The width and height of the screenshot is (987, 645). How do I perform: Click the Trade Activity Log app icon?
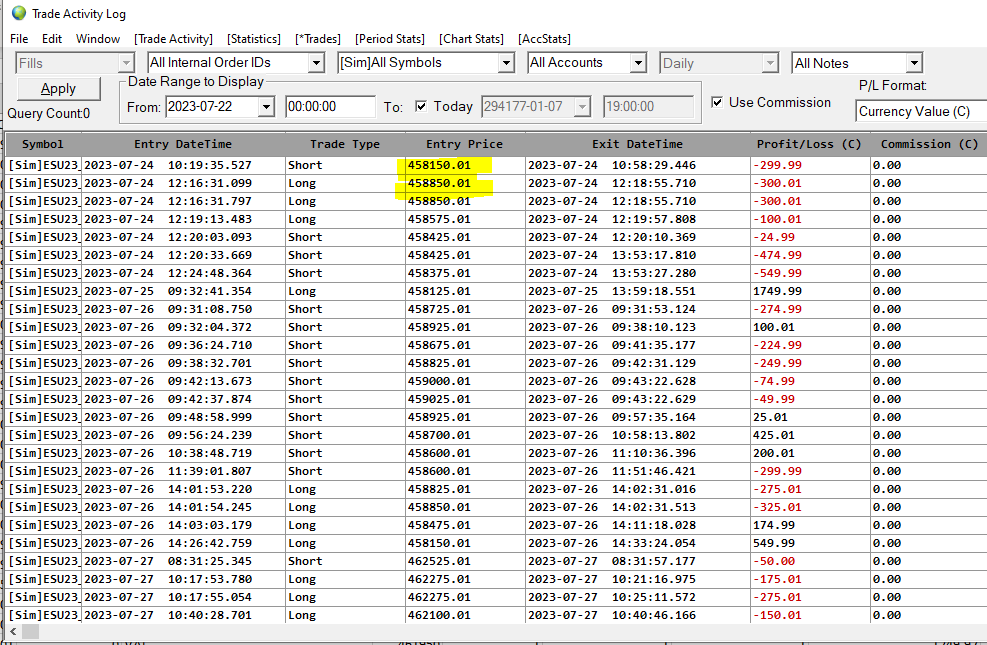18,14
